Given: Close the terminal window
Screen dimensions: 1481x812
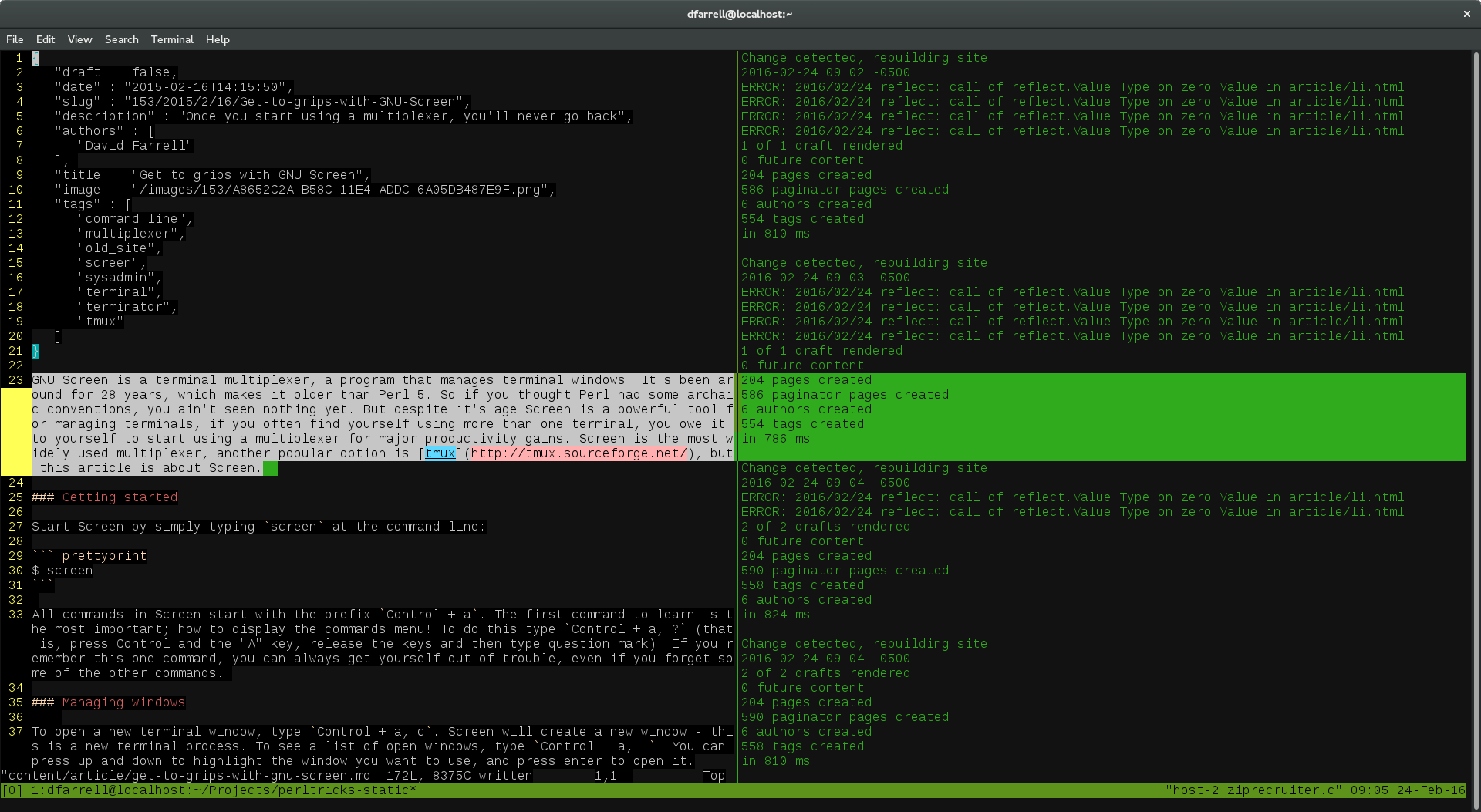Looking at the screenshot, I should tap(1466, 14).
